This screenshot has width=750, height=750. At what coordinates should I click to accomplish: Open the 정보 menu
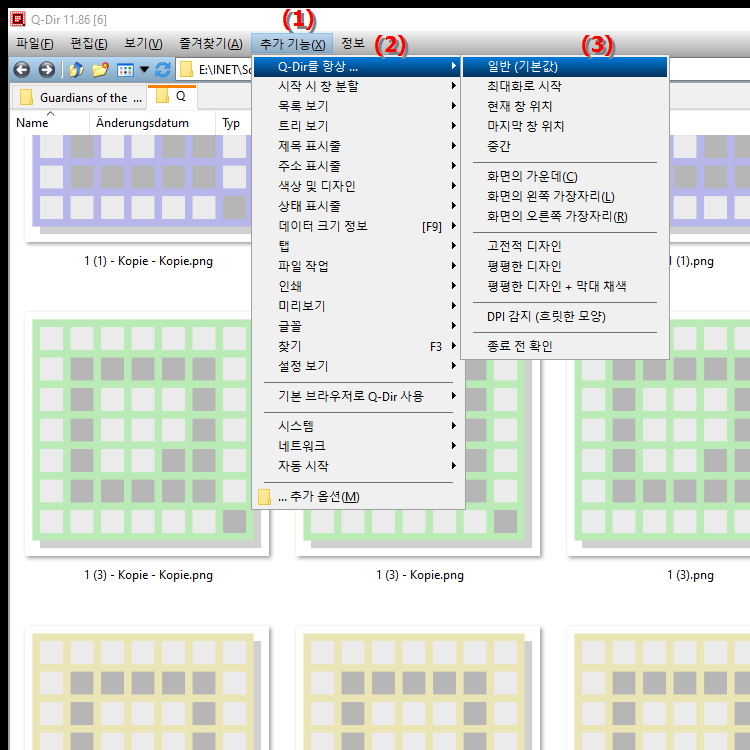pos(353,44)
